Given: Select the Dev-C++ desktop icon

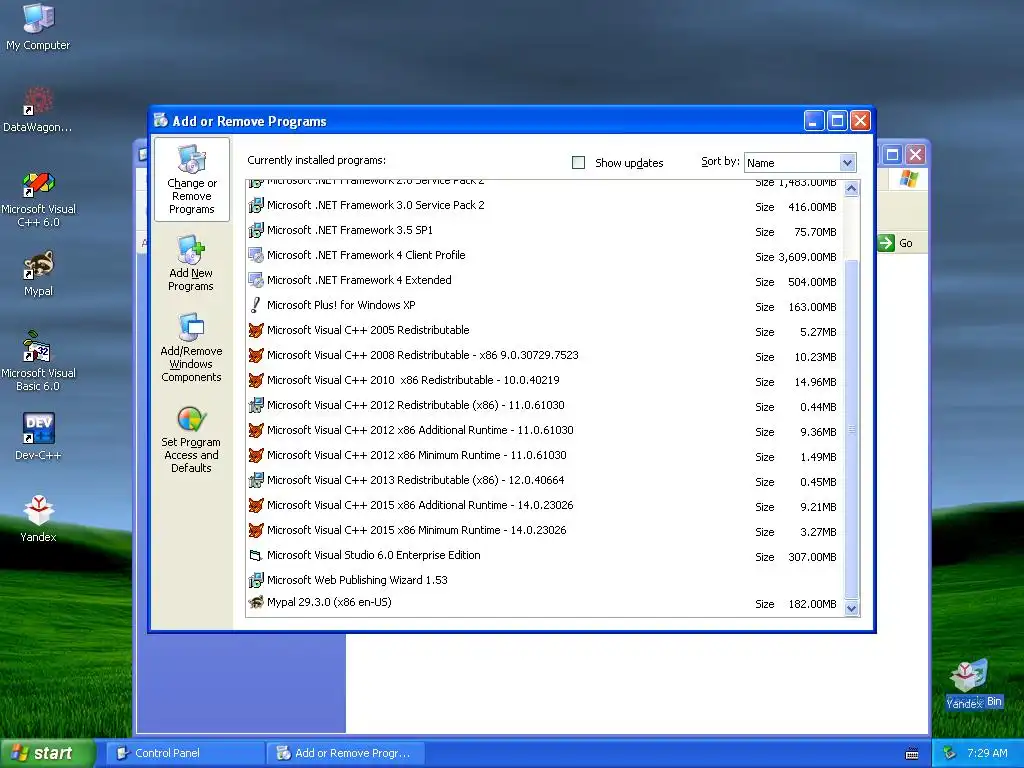Looking at the screenshot, I should [x=38, y=436].
